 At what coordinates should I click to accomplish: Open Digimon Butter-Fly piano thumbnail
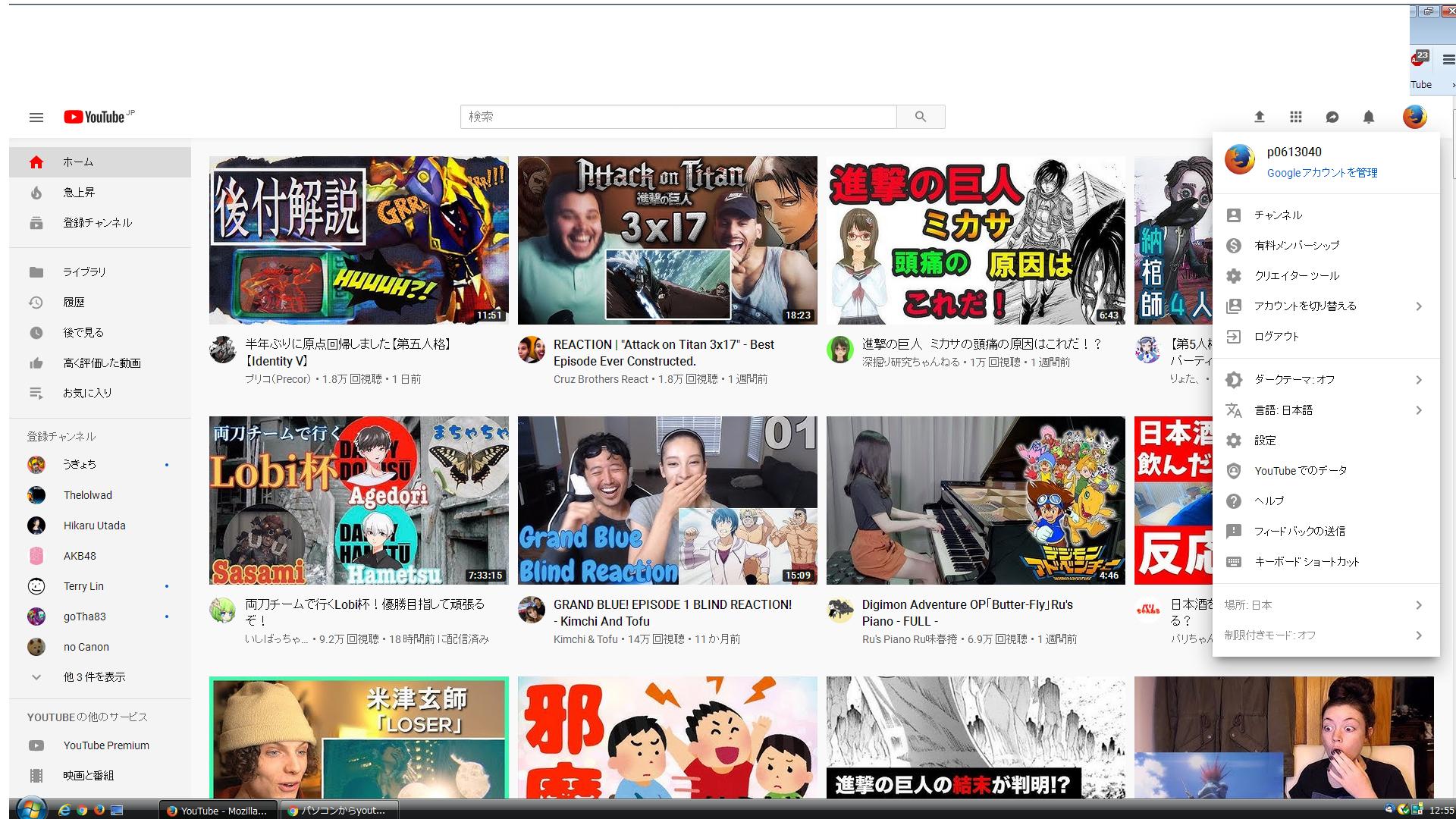coord(976,500)
